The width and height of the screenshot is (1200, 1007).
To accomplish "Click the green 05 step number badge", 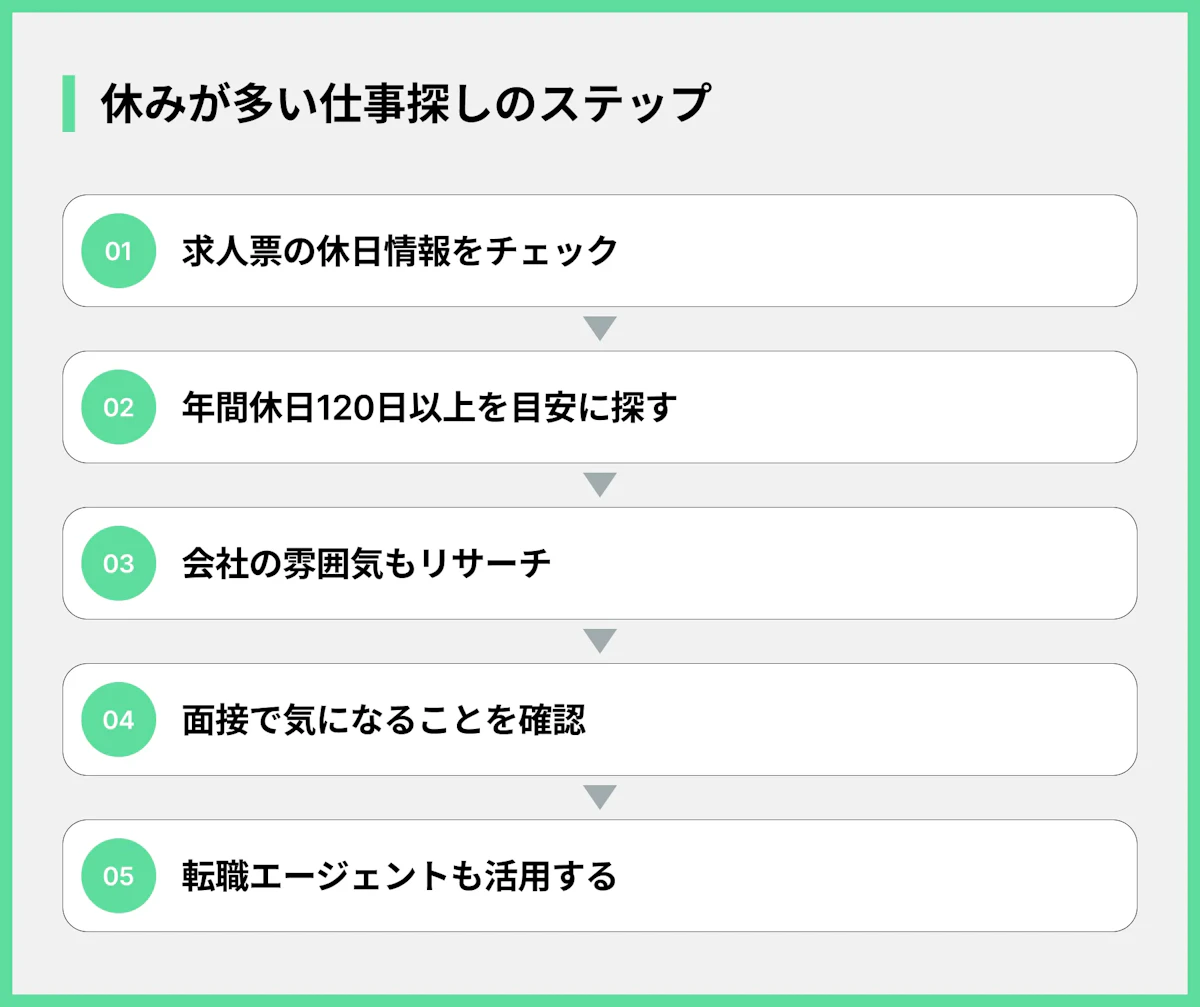I will (118, 876).
